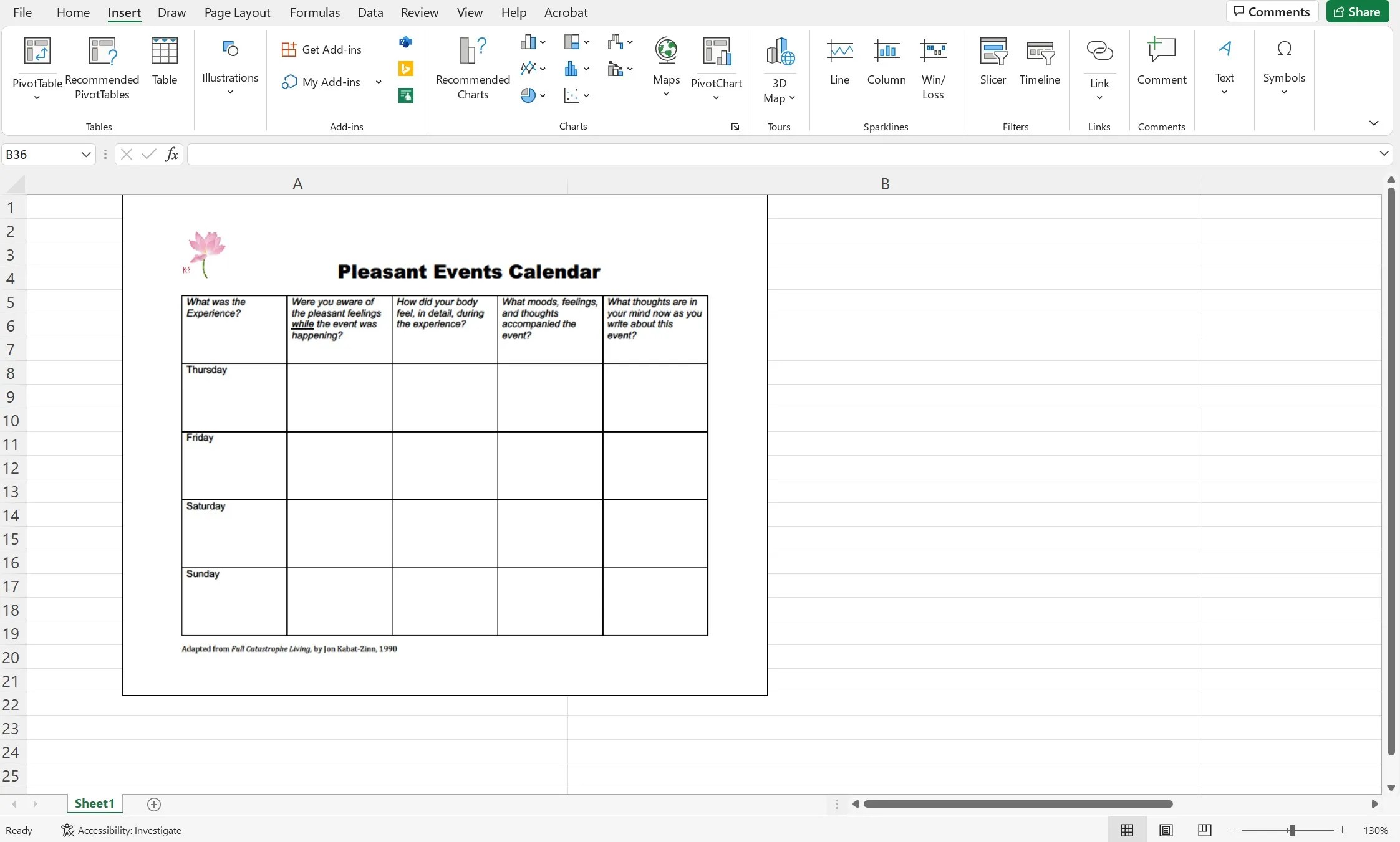Insert a Table
The image size is (1400, 842).
(x=164, y=62)
